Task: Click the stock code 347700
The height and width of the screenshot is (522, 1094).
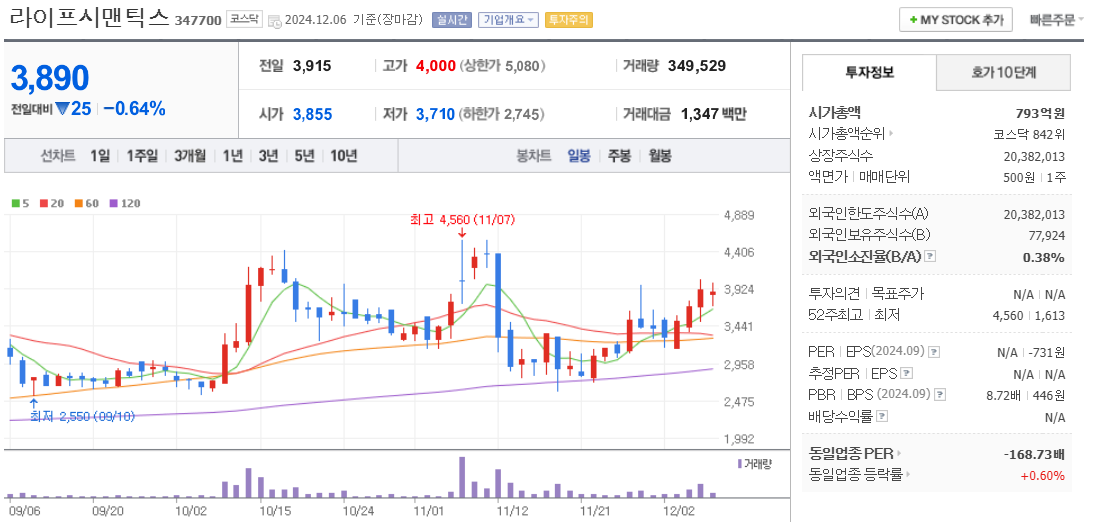Action: (197, 20)
